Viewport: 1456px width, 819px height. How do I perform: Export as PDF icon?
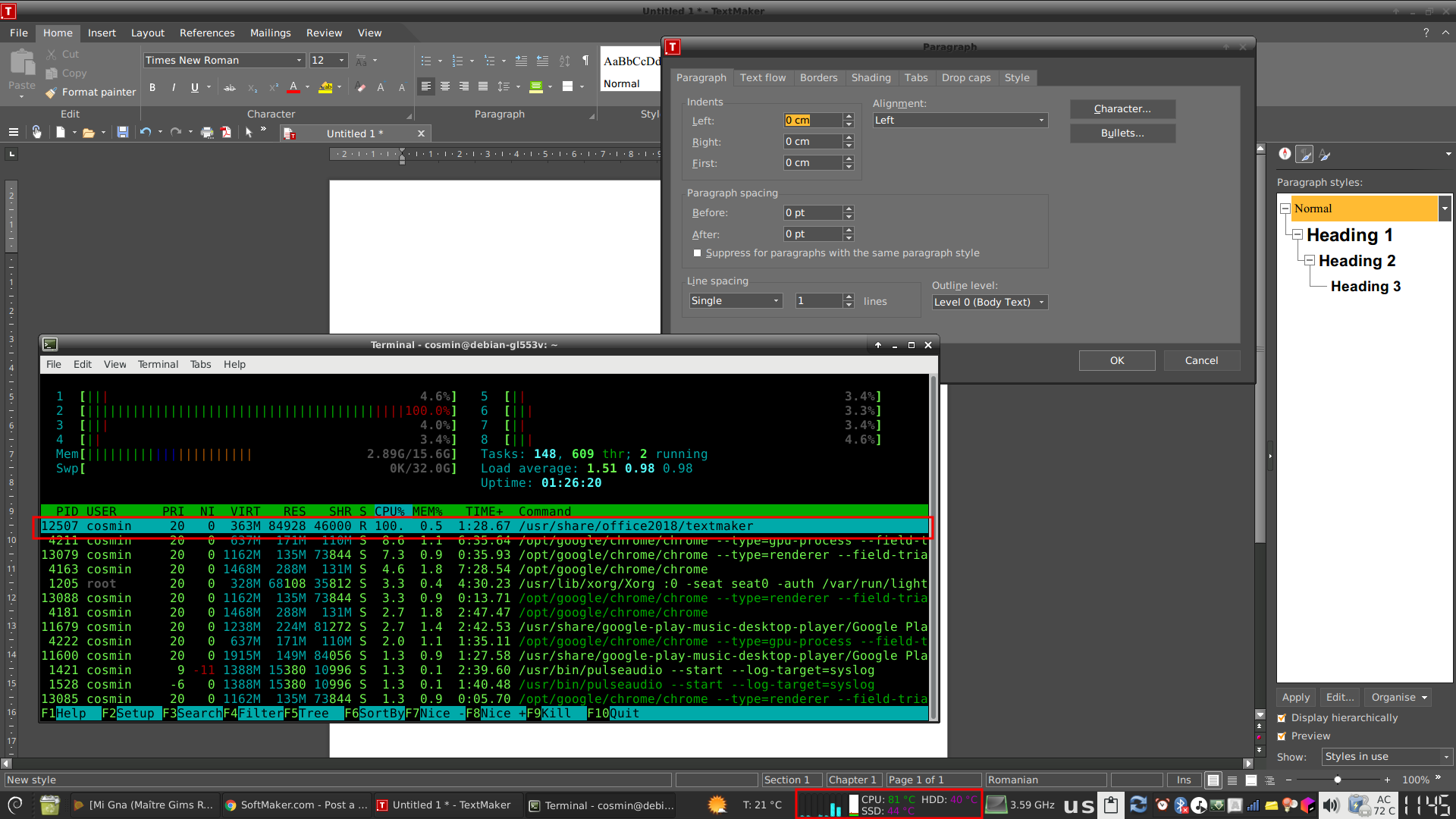(x=226, y=133)
